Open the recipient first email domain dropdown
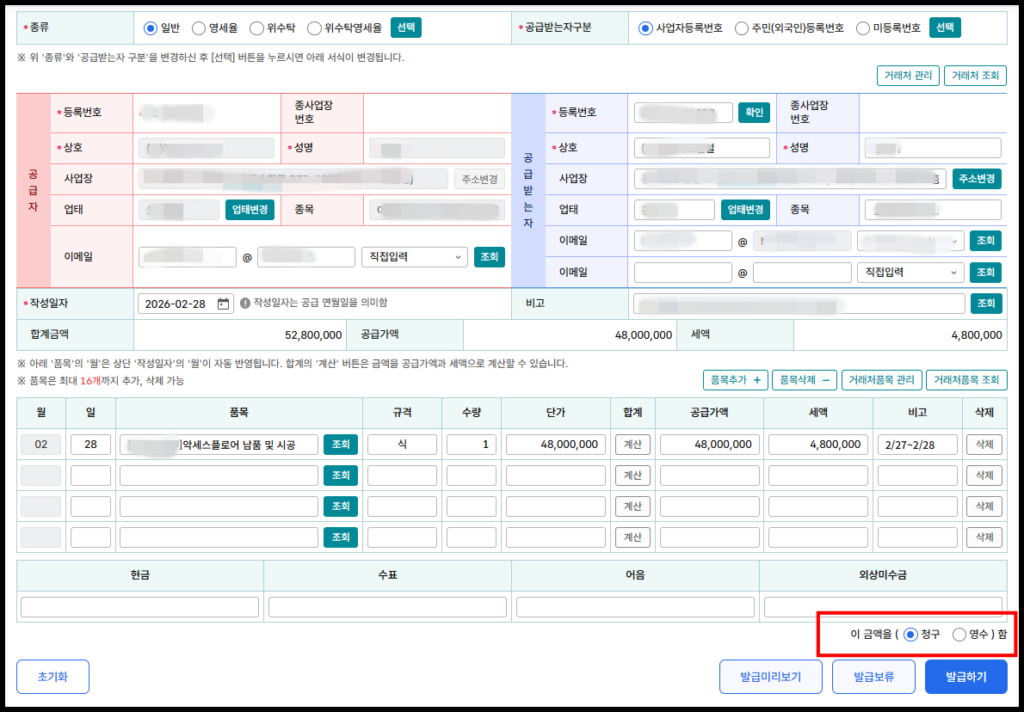1024x712 pixels. coord(910,241)
